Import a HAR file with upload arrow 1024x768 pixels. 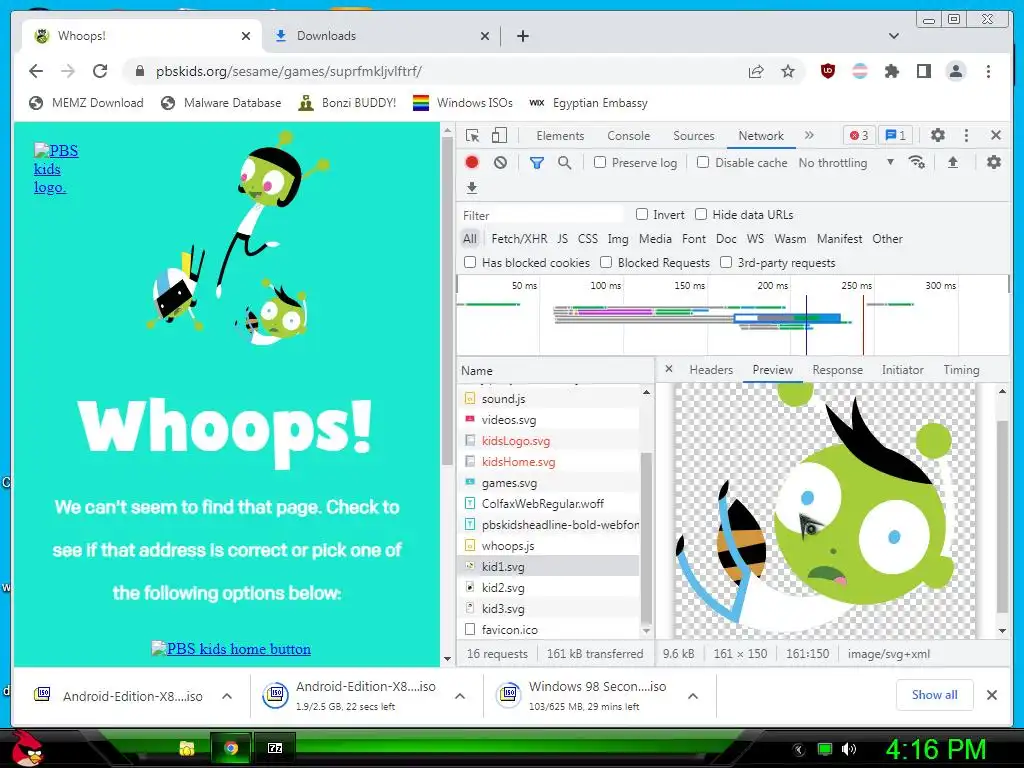click(x=953, y=162)
